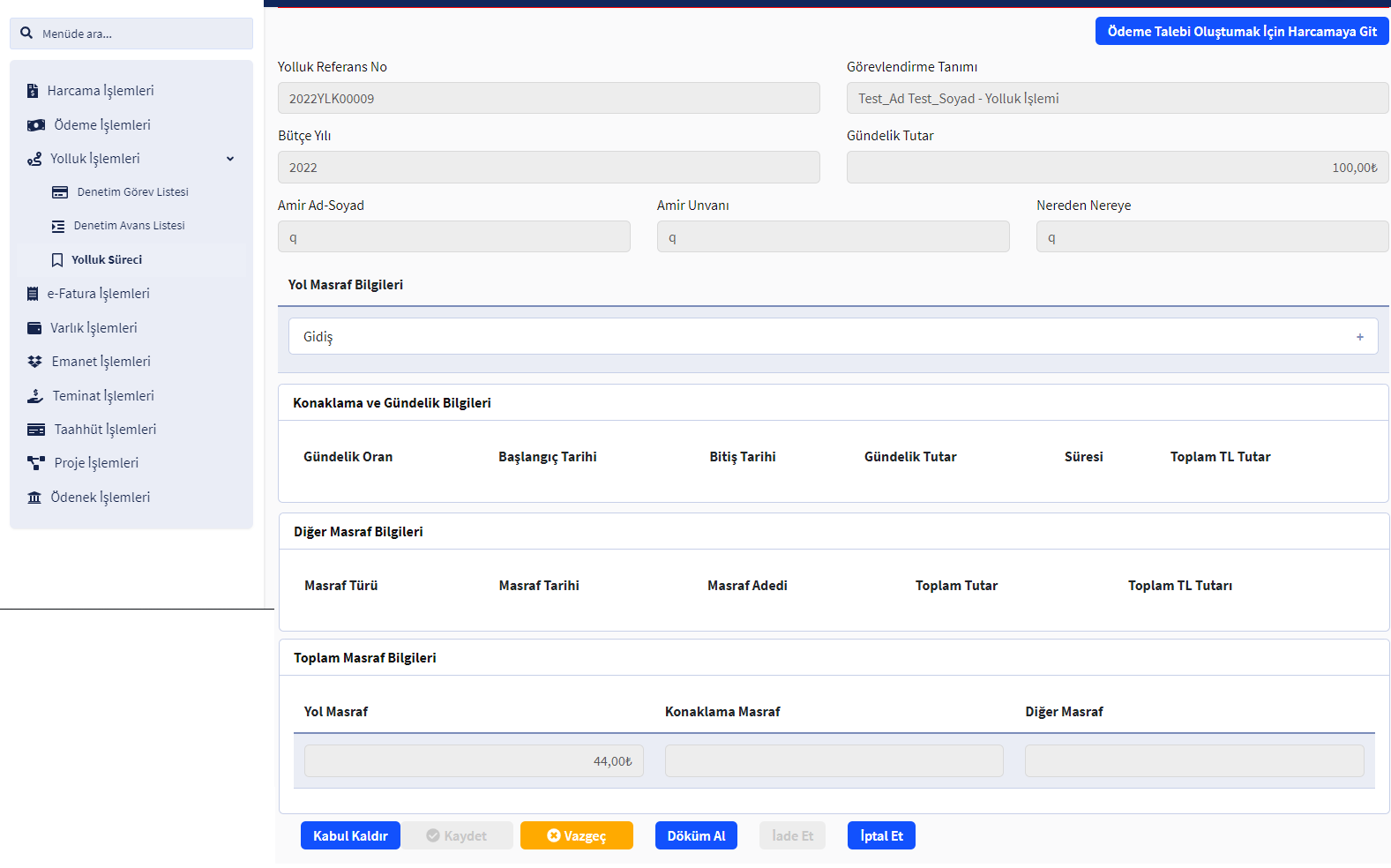1391x868 pixels.
Task: Click the Proje İşlemleri diagram icon
Action: 35,463
